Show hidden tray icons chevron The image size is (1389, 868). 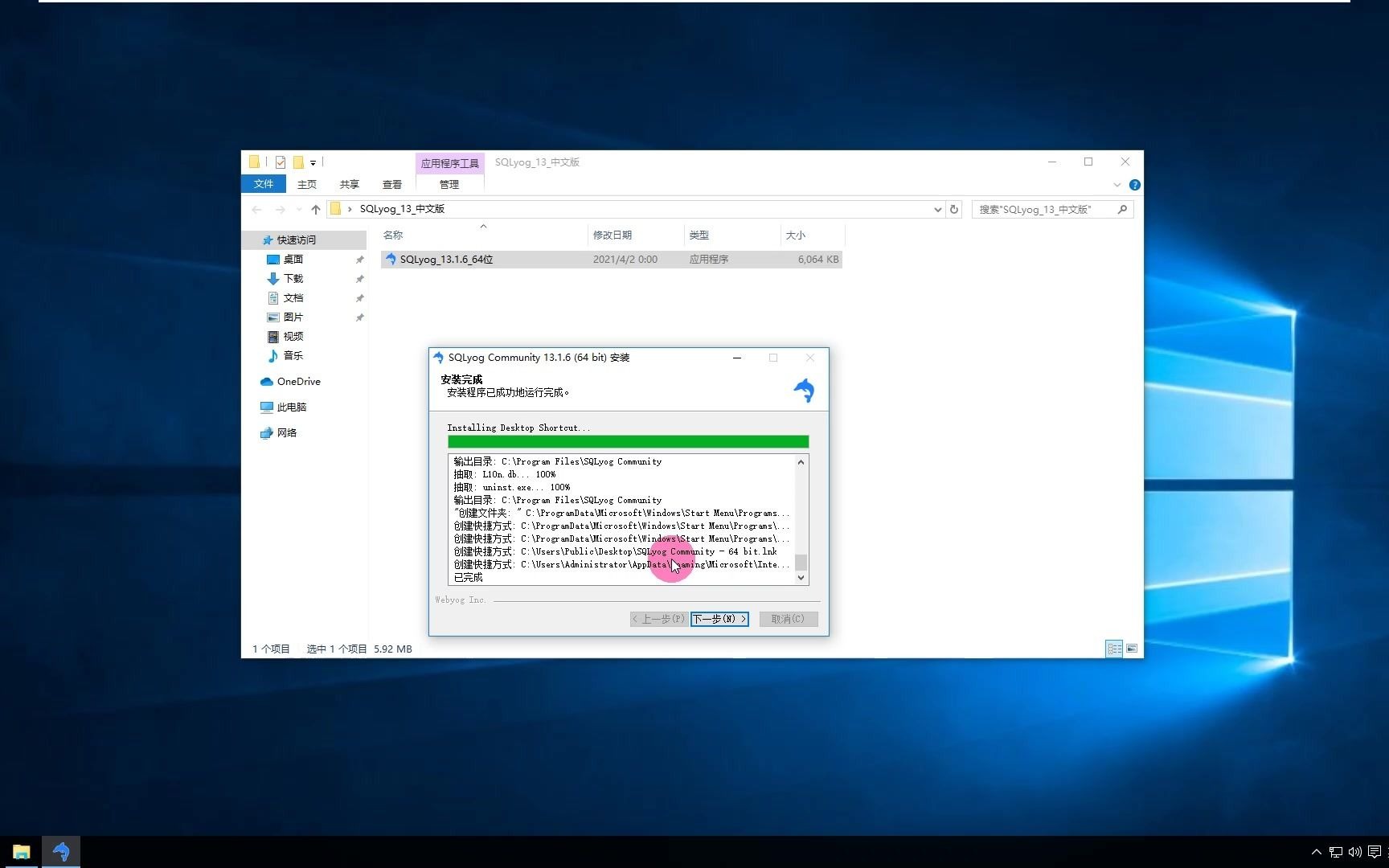coord(1316,852)
